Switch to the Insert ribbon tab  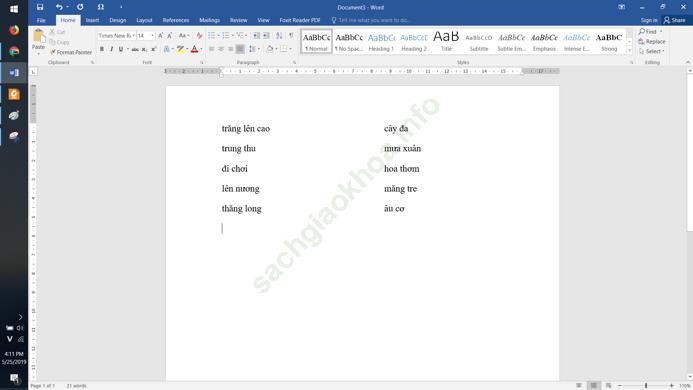[x=92, y=20]
